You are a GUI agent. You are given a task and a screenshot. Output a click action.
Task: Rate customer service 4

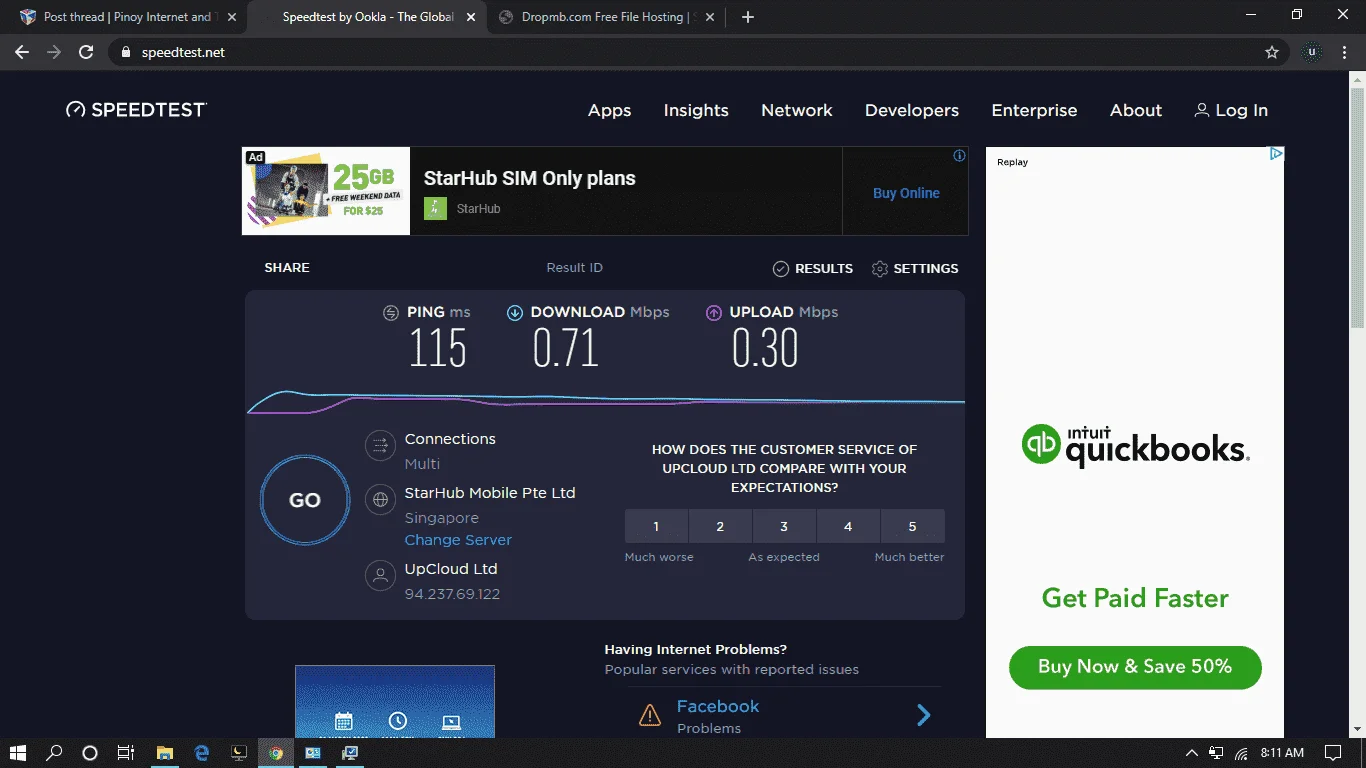tap(848, 526)
